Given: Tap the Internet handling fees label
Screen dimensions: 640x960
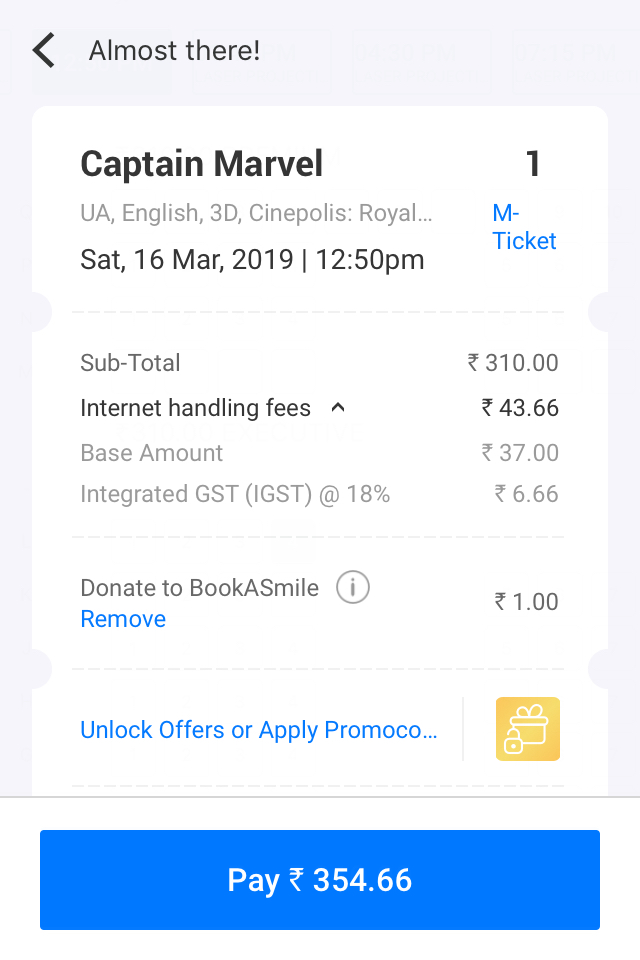Looking at the screenshot, I should pyautogui.click(x=195, y=408).
